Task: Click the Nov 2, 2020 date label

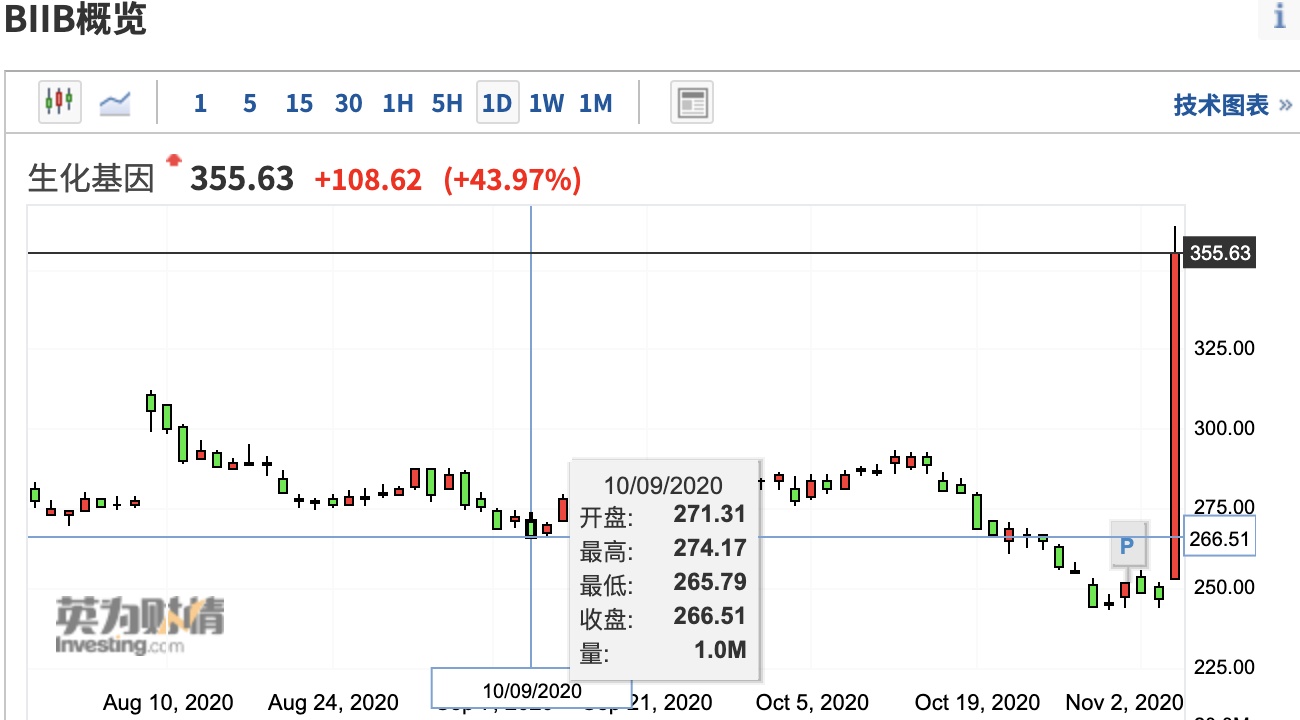Action: pos(1124,702)
